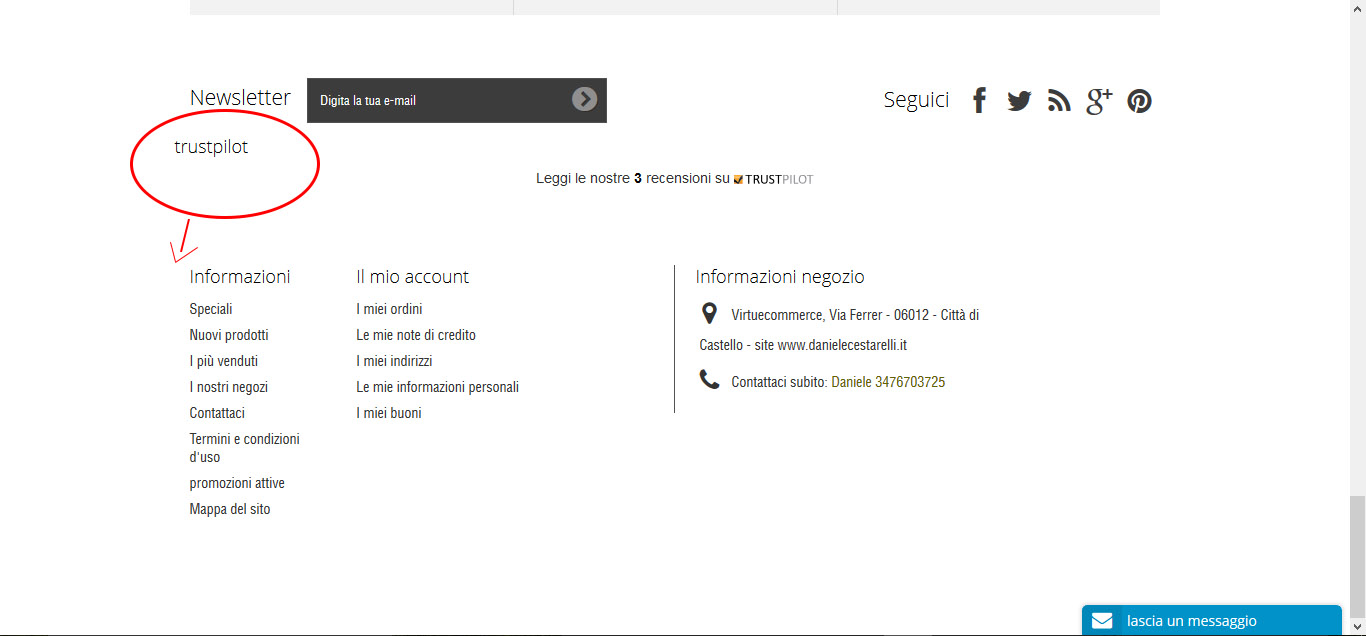Open Le mie informazioni personali

click(437, 387)
